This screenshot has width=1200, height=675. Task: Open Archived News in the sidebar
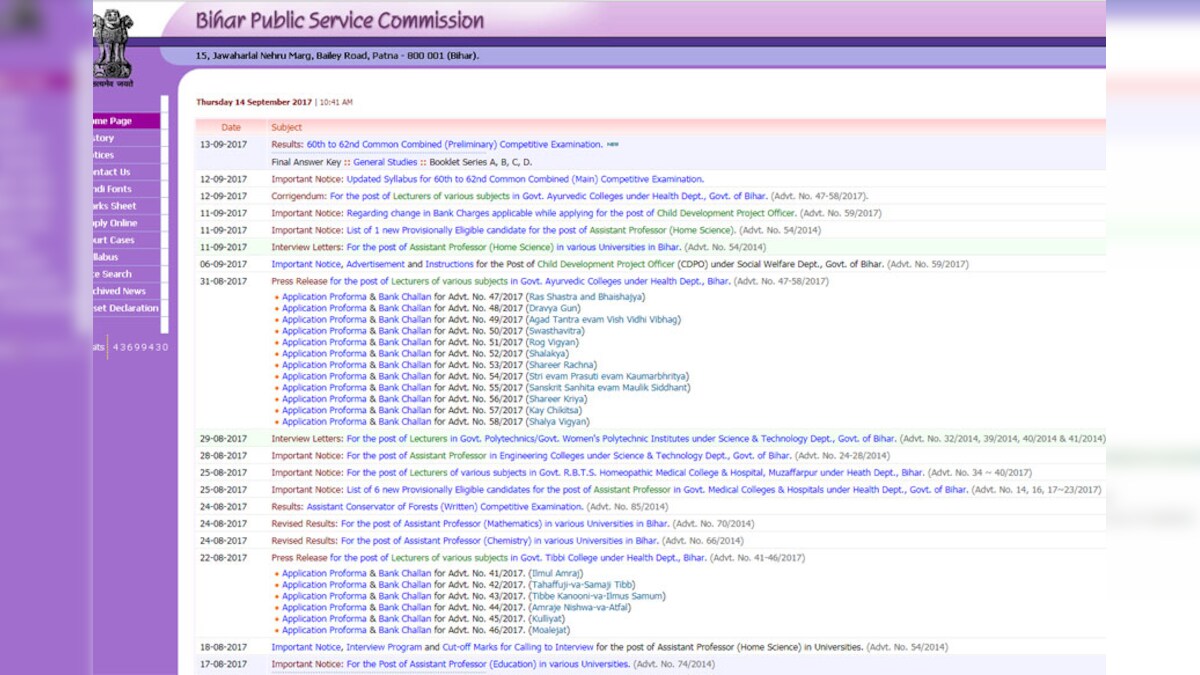126,291
